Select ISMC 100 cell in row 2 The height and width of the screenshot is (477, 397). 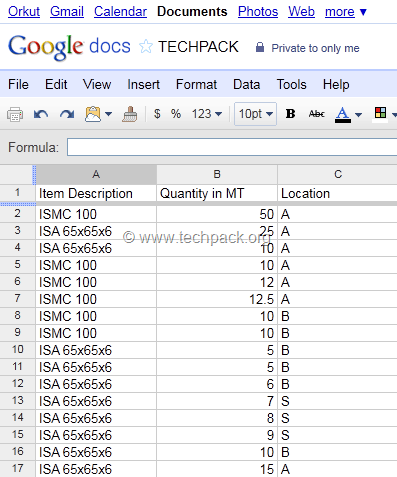[96, 214]
